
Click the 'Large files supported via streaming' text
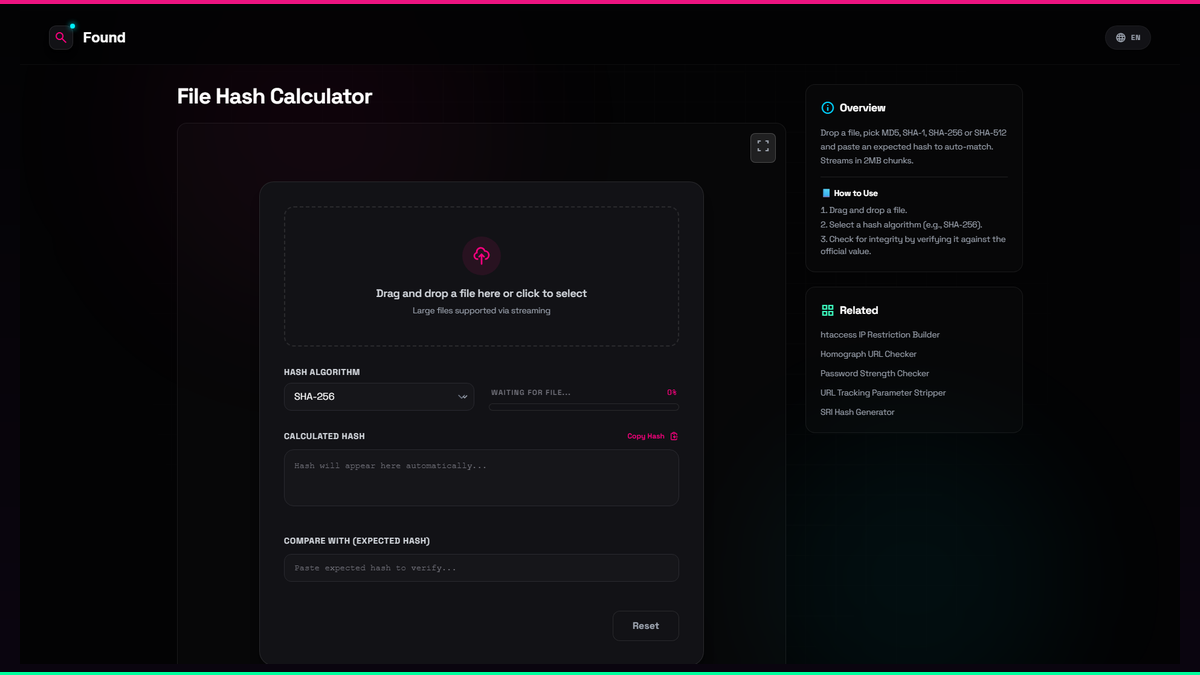481,311
